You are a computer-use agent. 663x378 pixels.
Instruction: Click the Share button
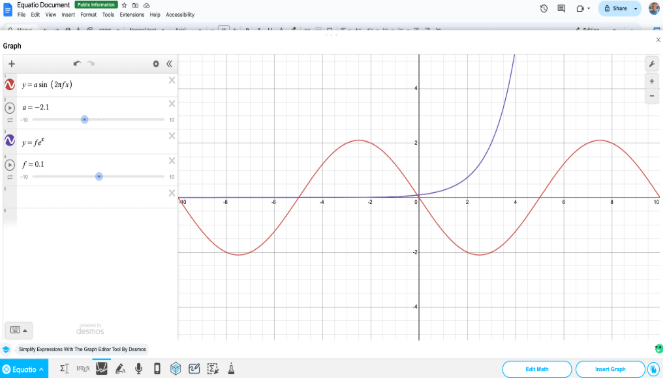click(x=616, y=8)
